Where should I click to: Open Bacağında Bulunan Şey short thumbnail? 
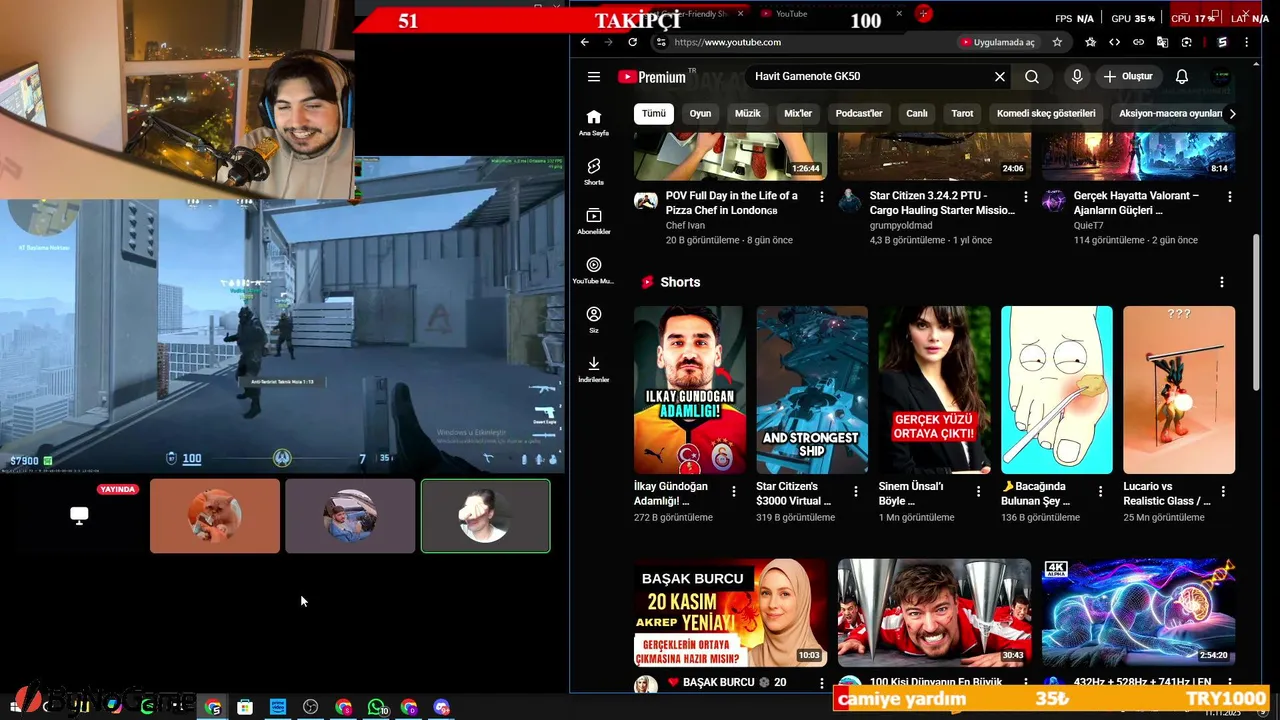coord(1057,390)
